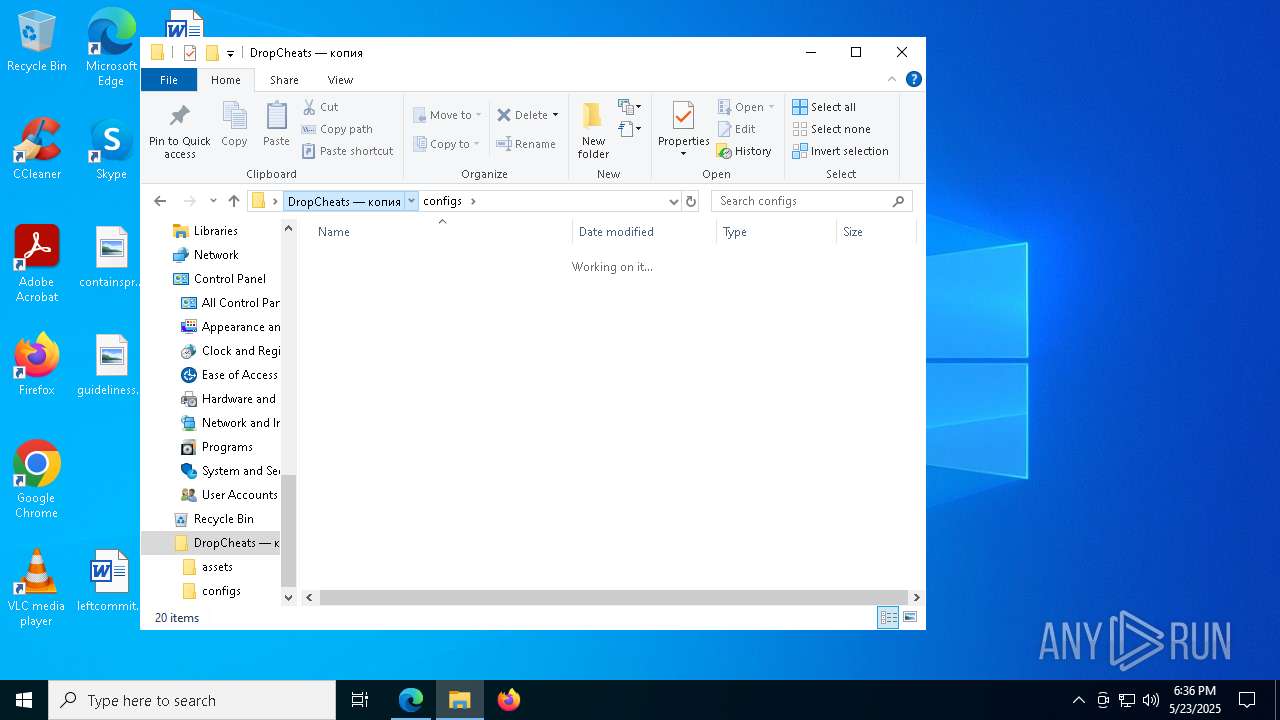Launch Firefox from the taskbar
Image resolution: width=1280 pixels, height=720 pixels.
coord(509,700)
